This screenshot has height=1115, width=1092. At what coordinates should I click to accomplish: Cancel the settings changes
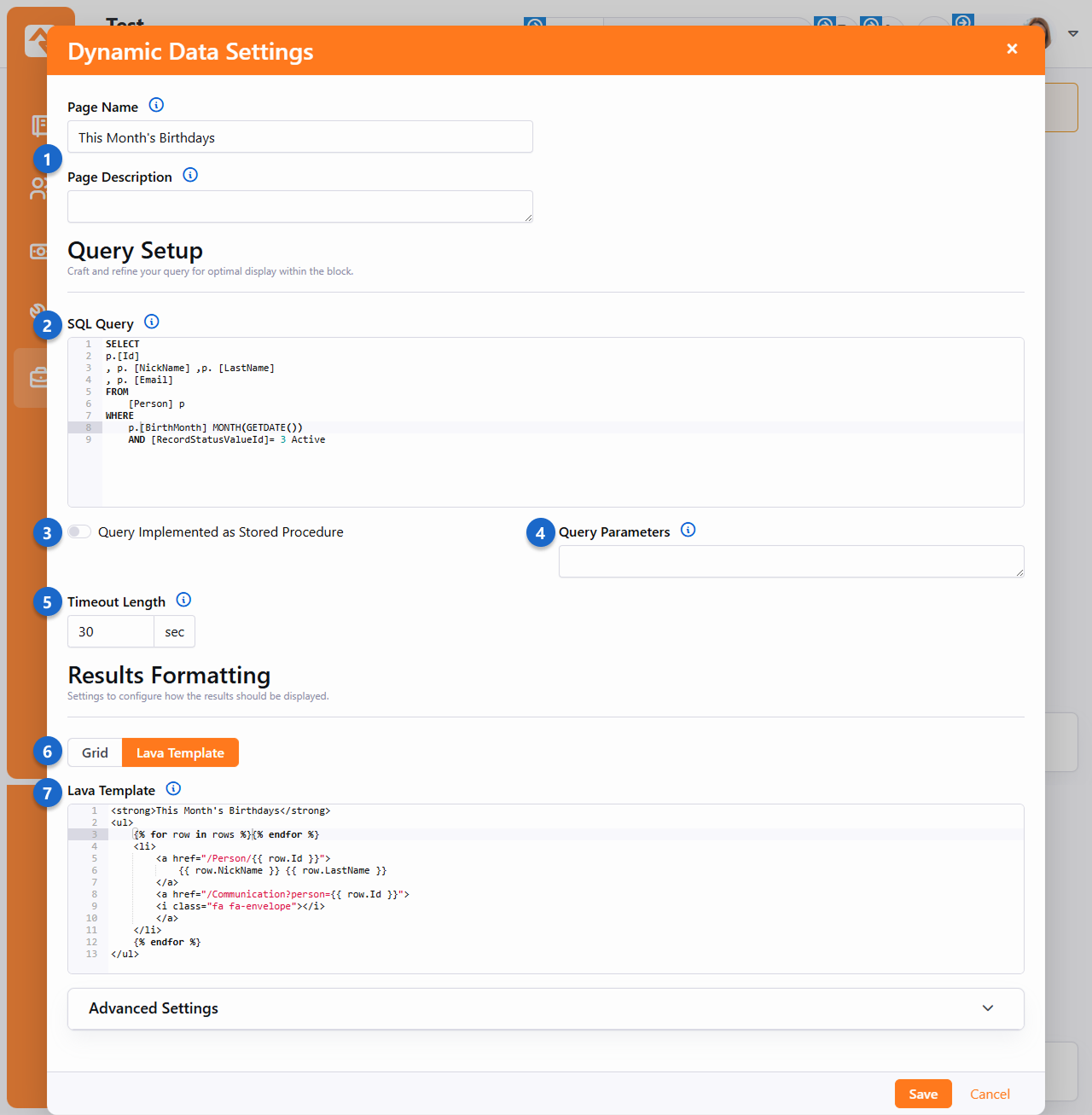point(990,1094)
